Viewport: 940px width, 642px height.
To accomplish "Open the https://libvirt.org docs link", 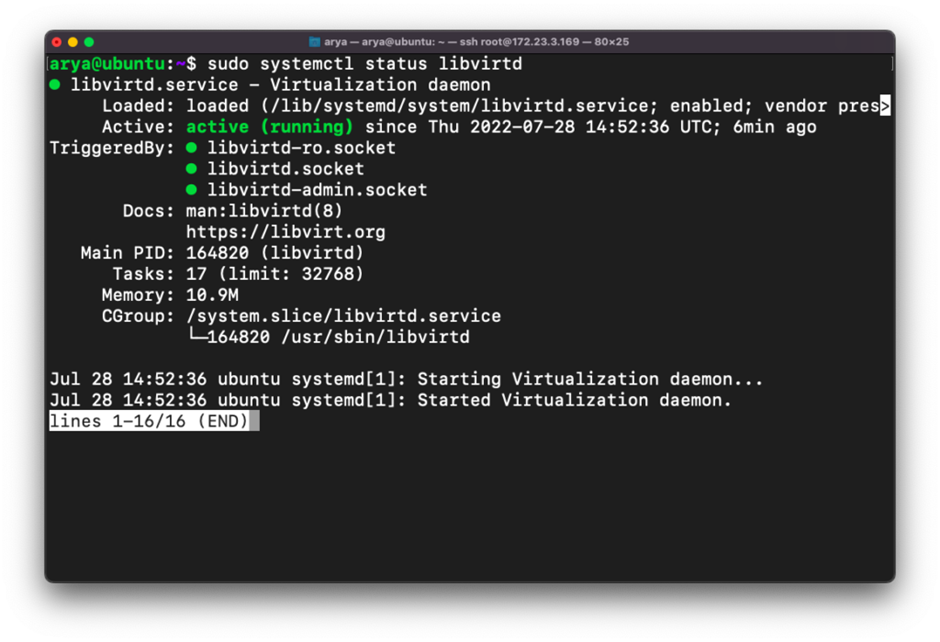I will [285, 232].
